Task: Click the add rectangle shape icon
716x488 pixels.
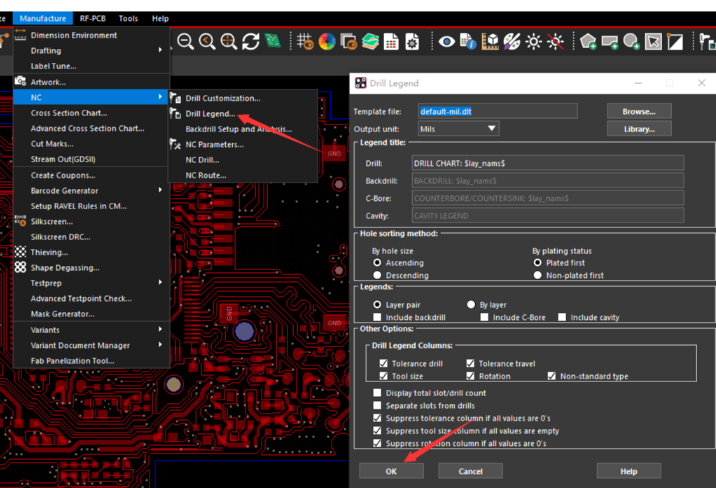Action: pyautogui.click(x=610, y=42)
